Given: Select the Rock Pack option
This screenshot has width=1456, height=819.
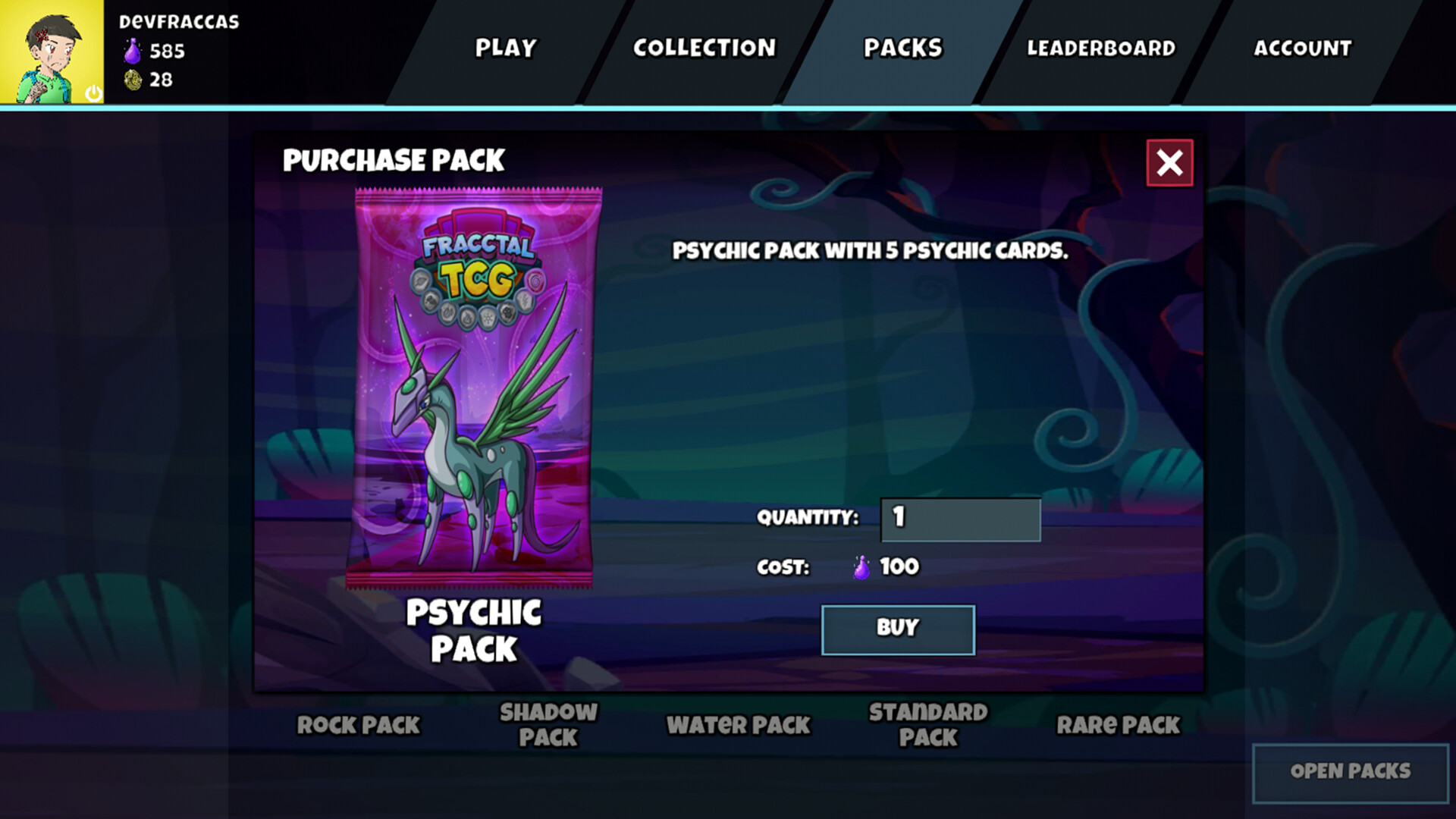Looking at the screenshot, I should [x=358, y=725].
